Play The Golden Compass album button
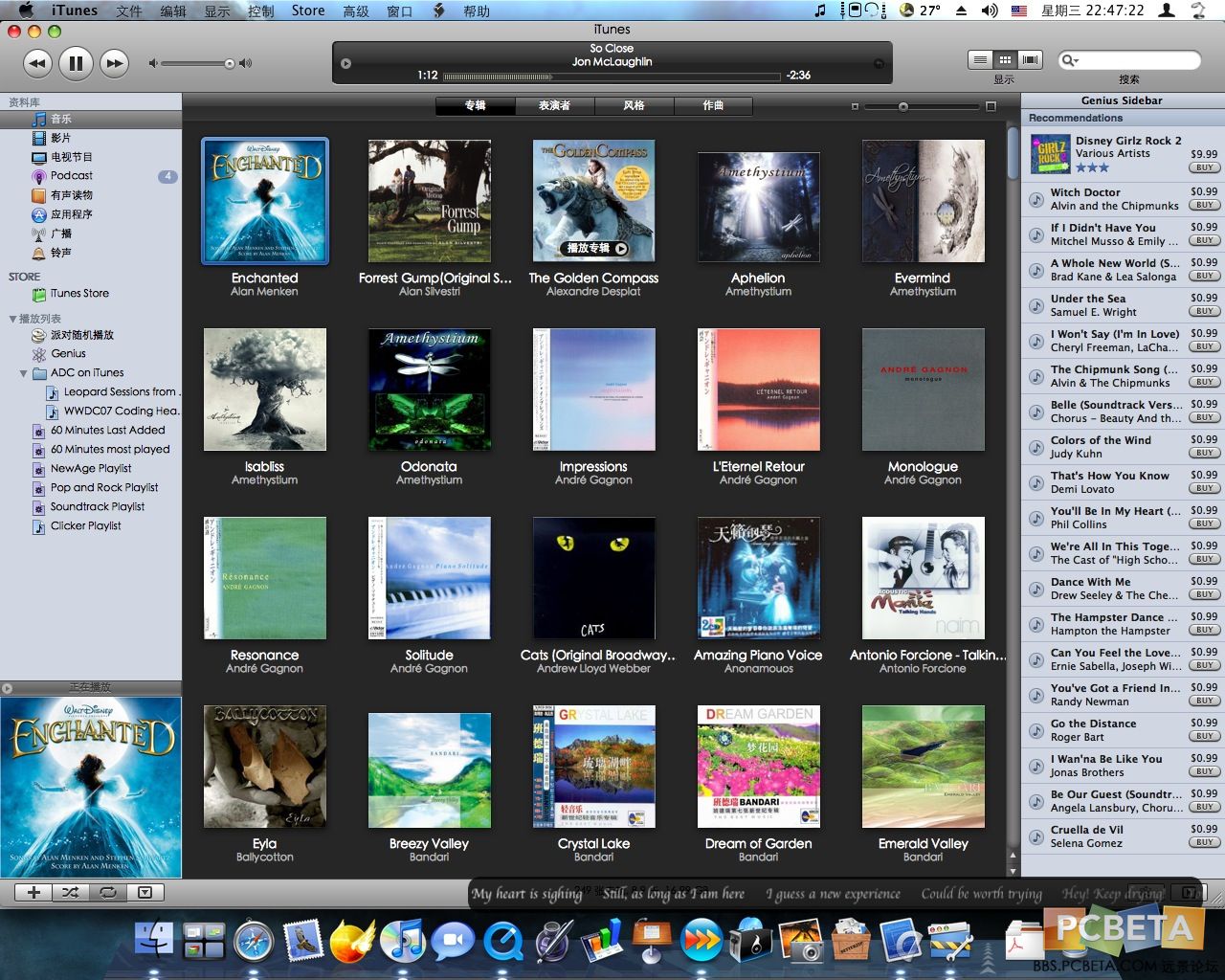Viewport: 1225px width, 980px height. [x=621, y=248]
